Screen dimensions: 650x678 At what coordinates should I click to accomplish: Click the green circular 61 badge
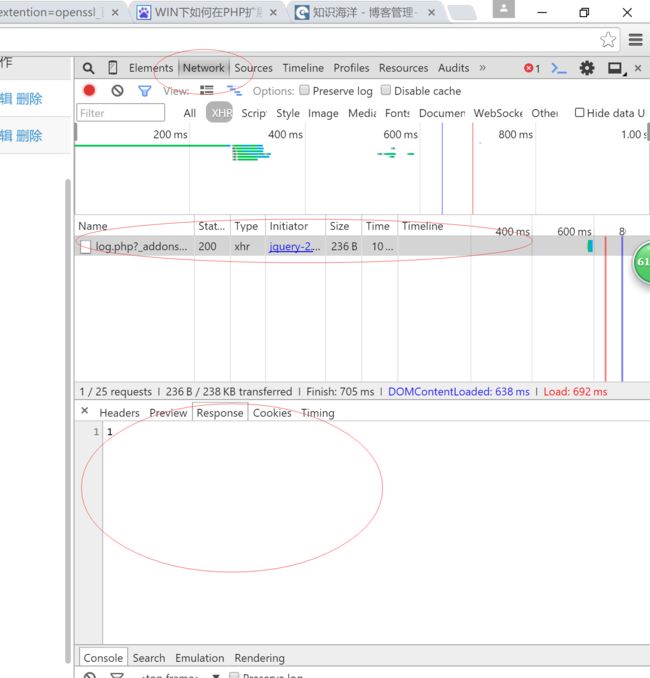pos(642,262)
